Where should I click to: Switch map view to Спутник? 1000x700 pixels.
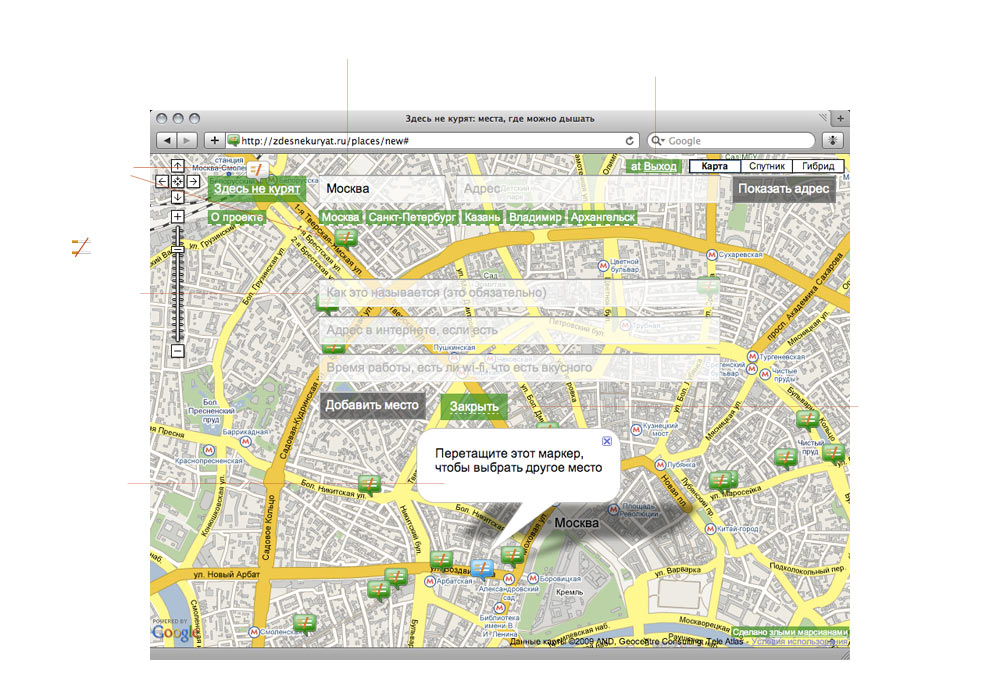(x=766, y=166)
